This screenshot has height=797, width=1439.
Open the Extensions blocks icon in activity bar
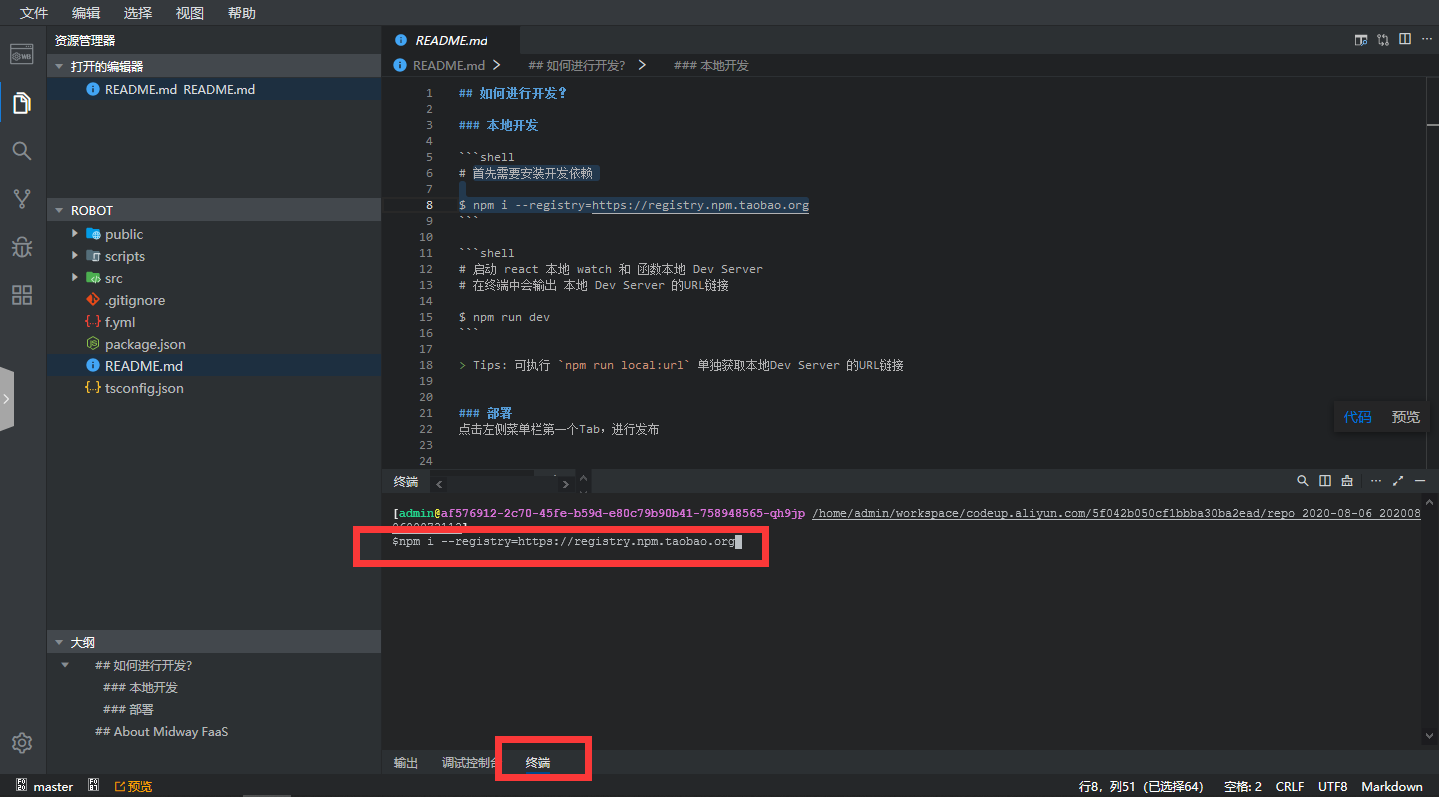[22, 295]
